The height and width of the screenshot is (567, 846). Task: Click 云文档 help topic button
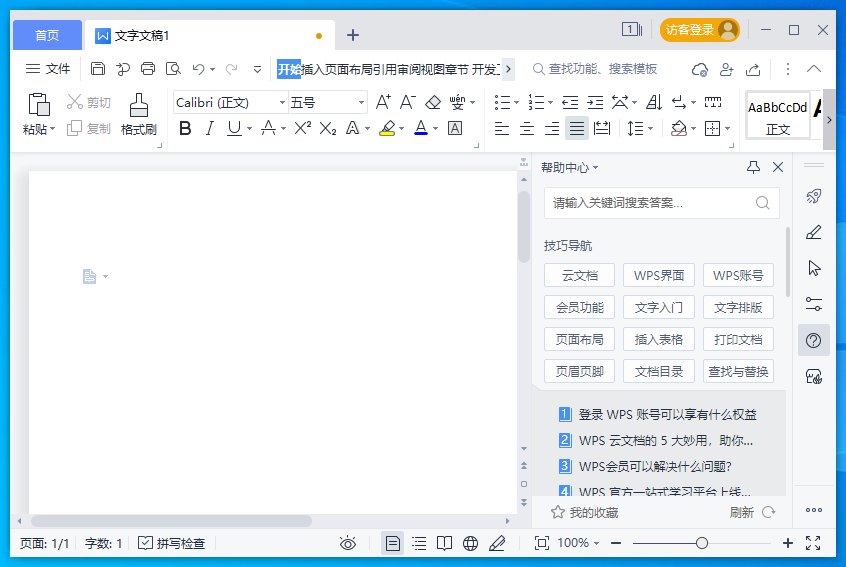click(579, 276)
